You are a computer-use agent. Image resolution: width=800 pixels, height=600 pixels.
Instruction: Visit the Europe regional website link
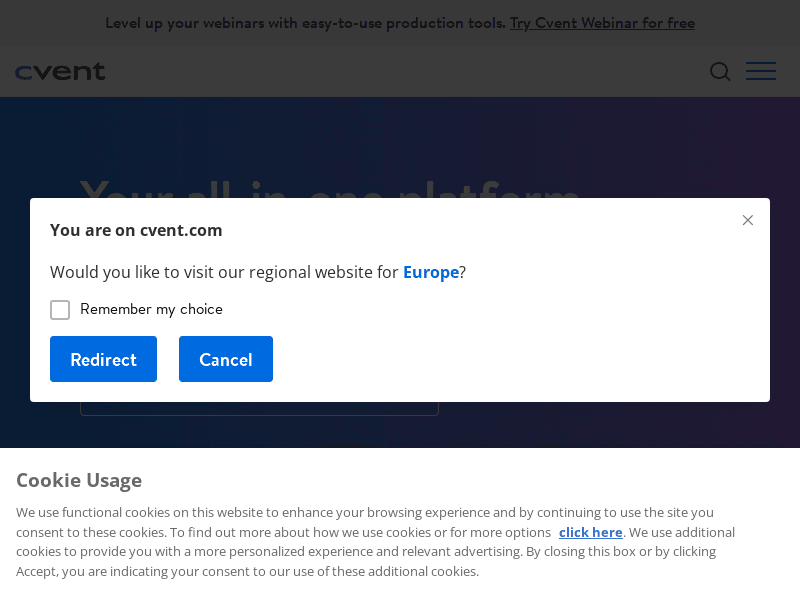pos(430,271)
